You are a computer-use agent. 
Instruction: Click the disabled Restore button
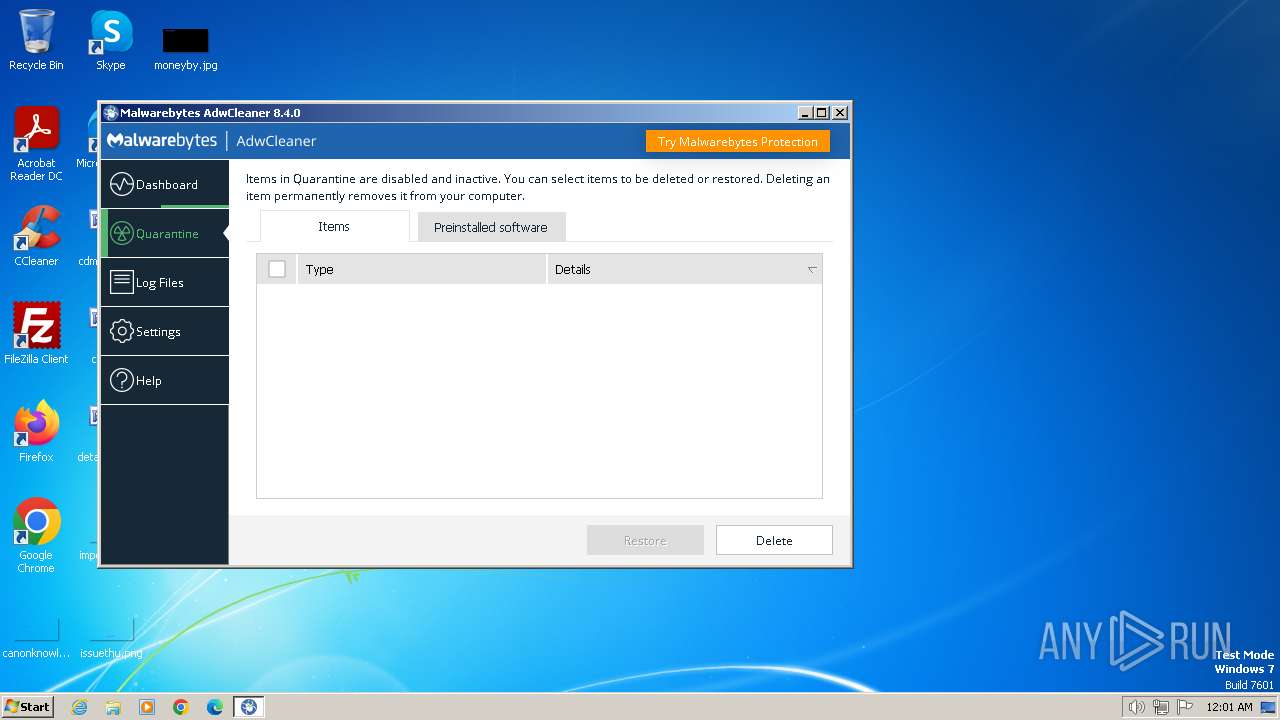(x=645, y=540)
